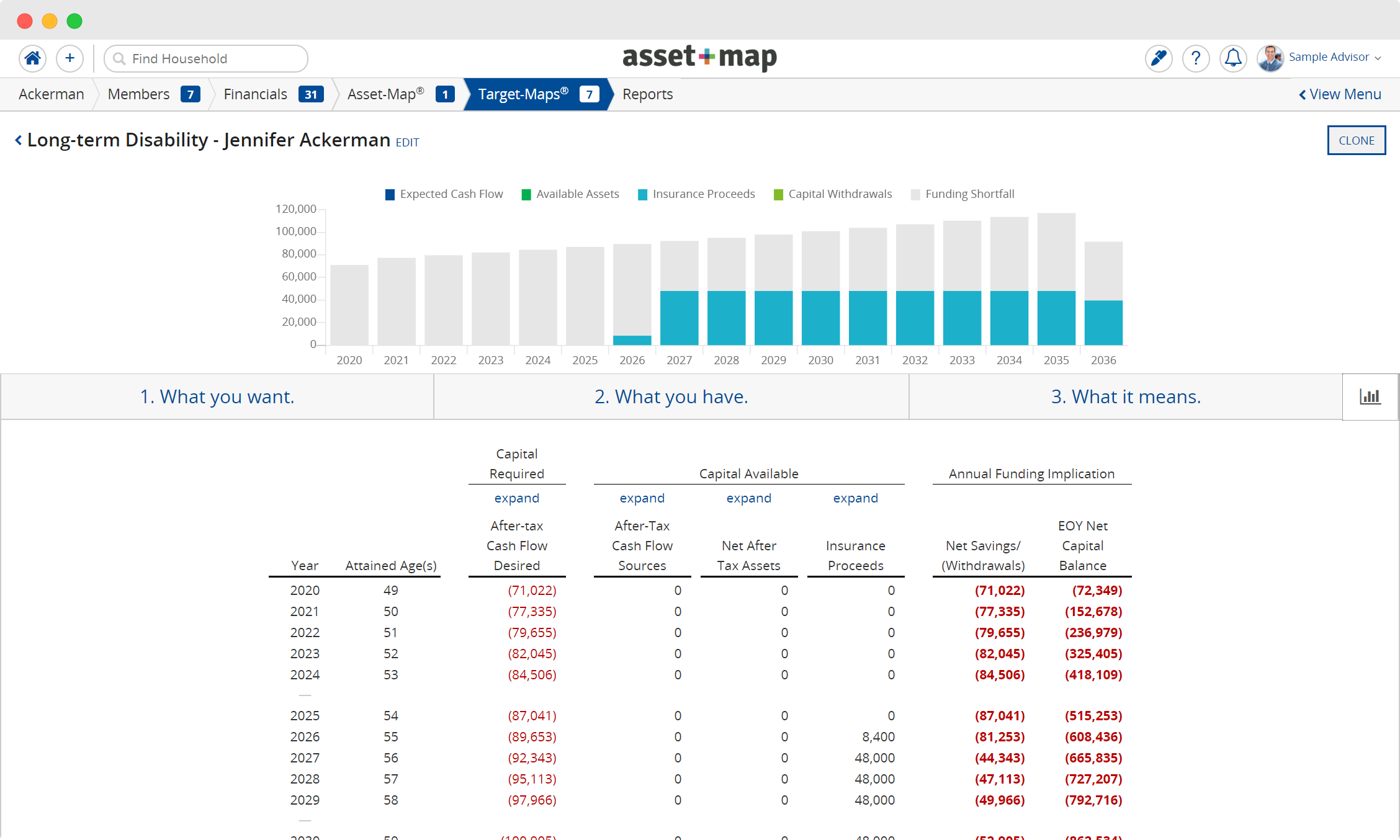Click the plus add-household icon
1400x840 pixels.
coord(70,58)
